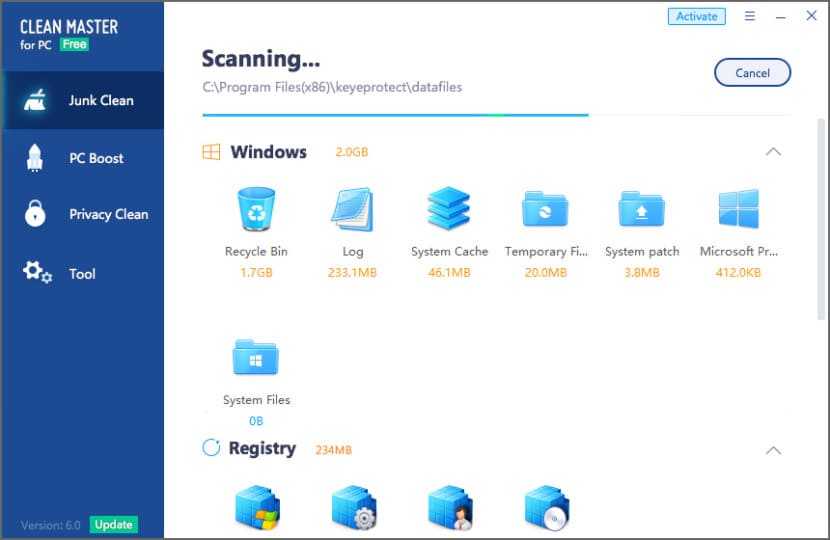Click the Windows section logo icon
The image size is (830, 540).
(x=211, y=152)
